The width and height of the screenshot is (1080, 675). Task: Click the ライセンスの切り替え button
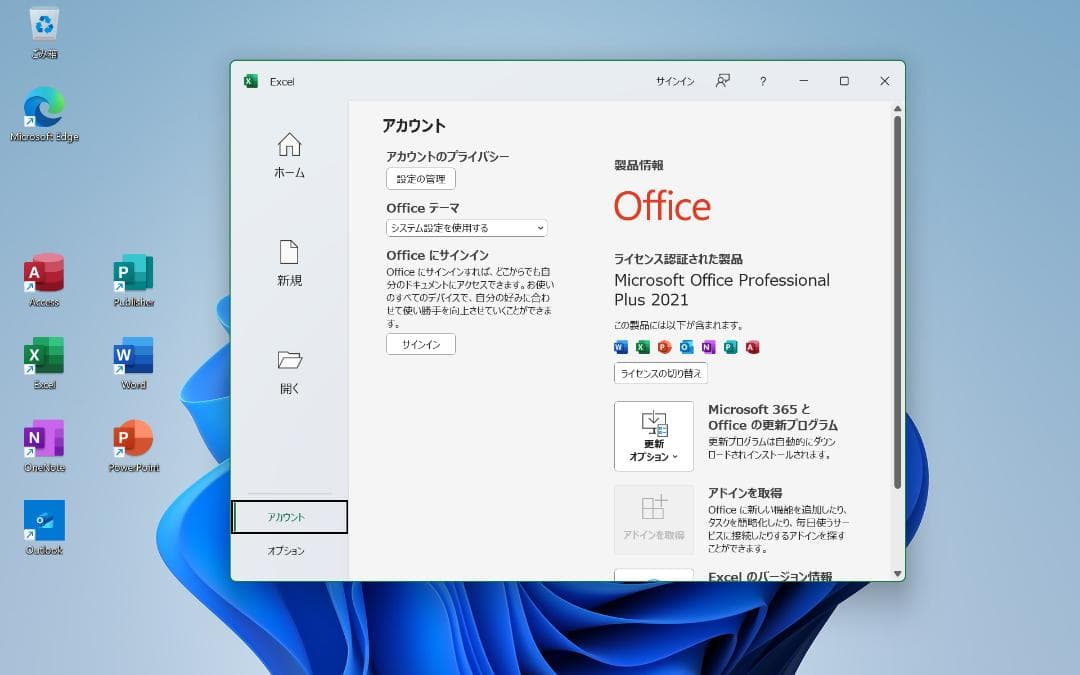point(659,373)
